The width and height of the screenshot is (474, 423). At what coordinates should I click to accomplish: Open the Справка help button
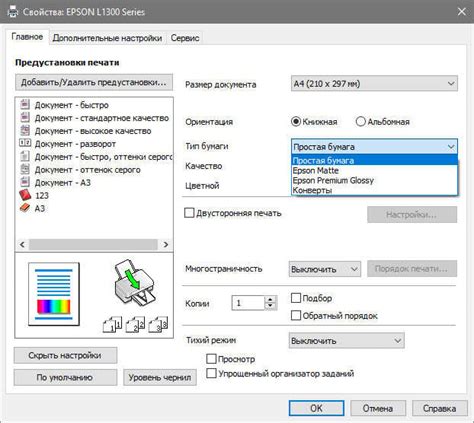click(439, 408)
